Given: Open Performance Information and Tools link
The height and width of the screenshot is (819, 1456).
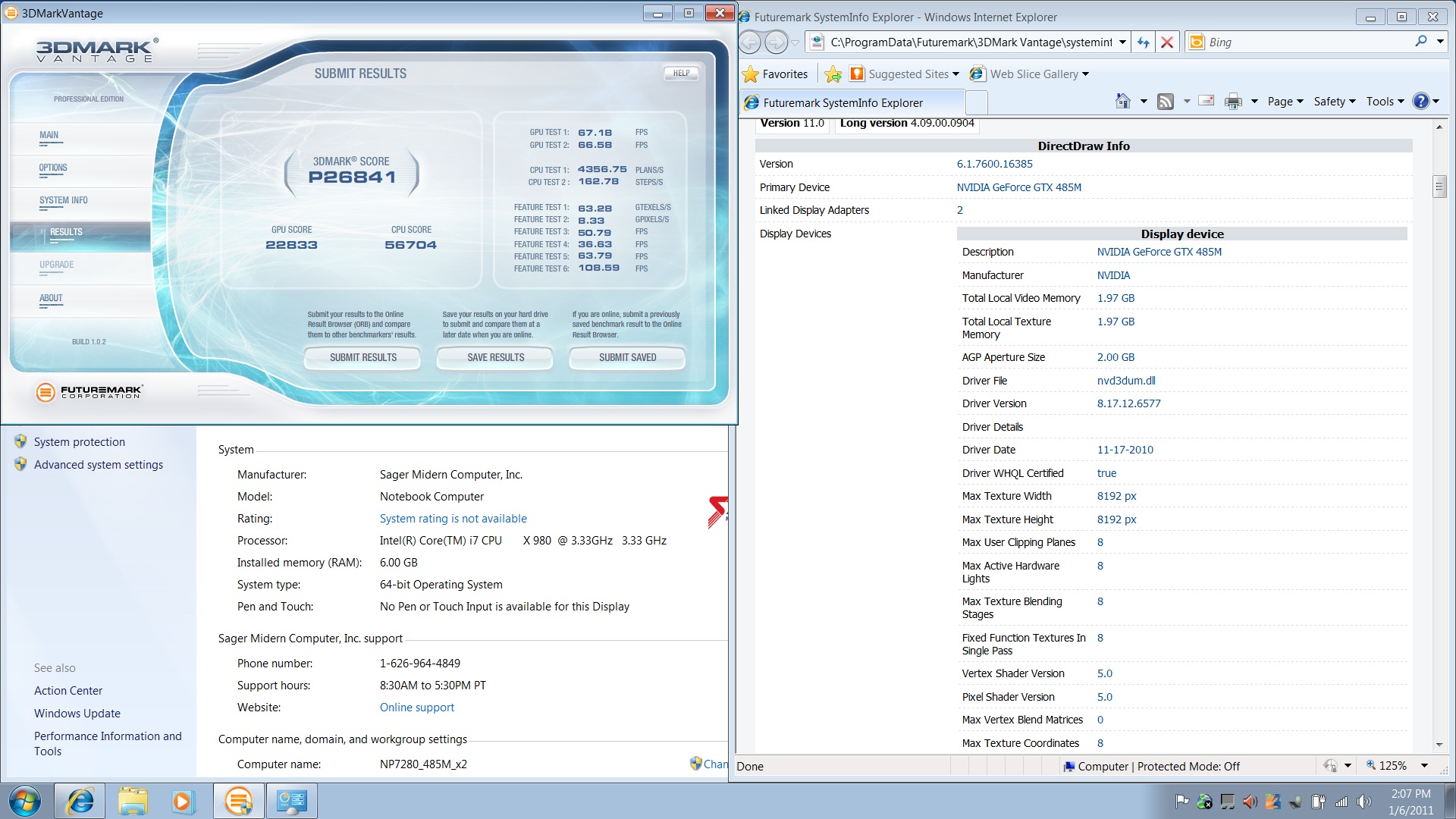Looking at the screenshot, I should [x=108, y=744].
